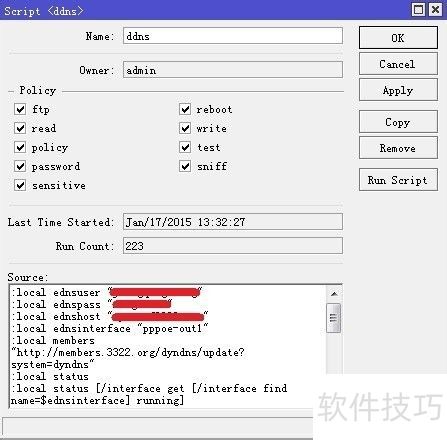Disable the sniff policy checkbox
Screen dimensions: 447x440
pos(185,166)
